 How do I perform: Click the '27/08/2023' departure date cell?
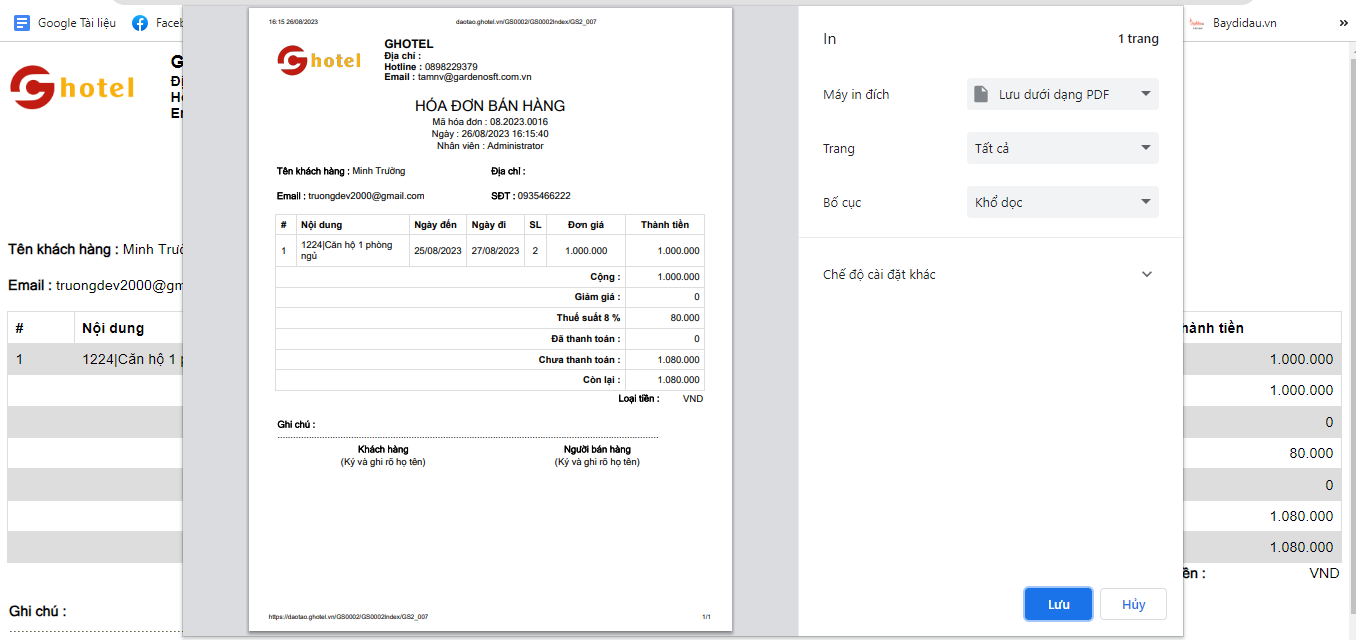click(495, 251)
